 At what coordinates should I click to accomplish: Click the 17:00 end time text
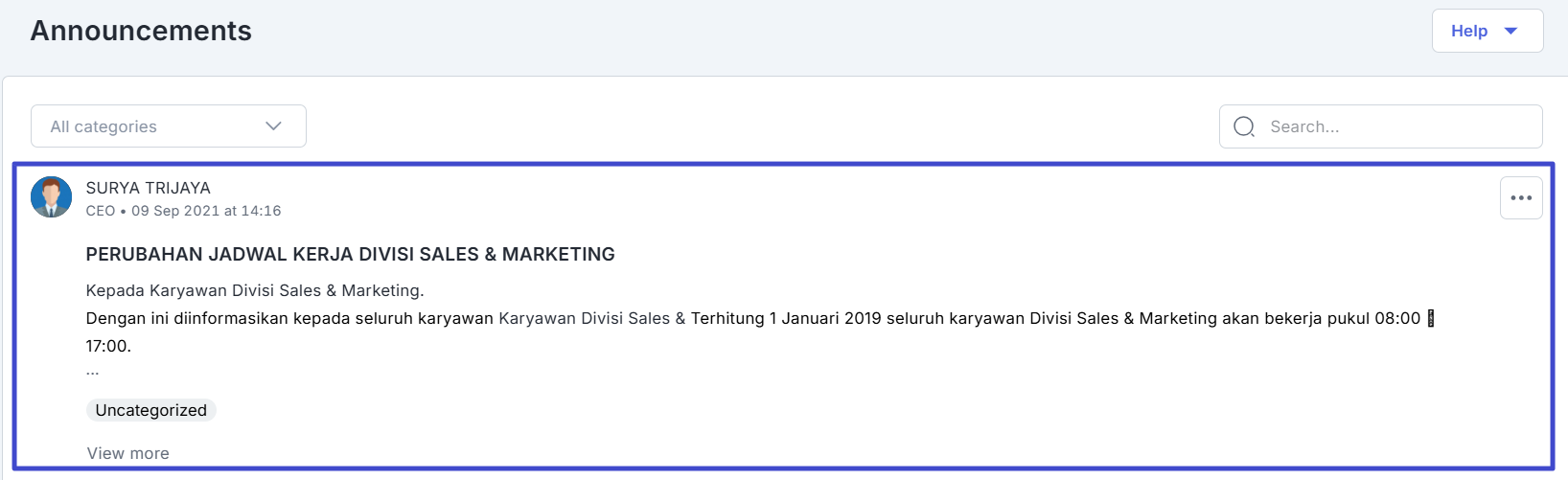tap(108, 346)
